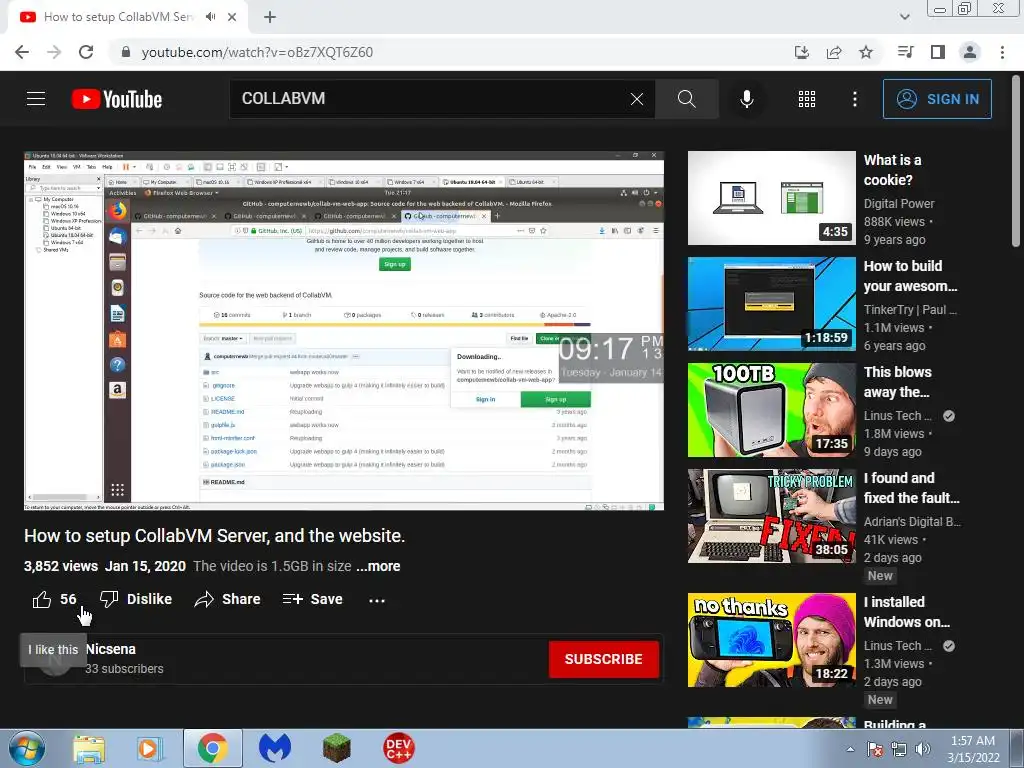This screenshot has width=1024, height=768.
Task: Open a new browser tab
Action: (x=270, y=17)
